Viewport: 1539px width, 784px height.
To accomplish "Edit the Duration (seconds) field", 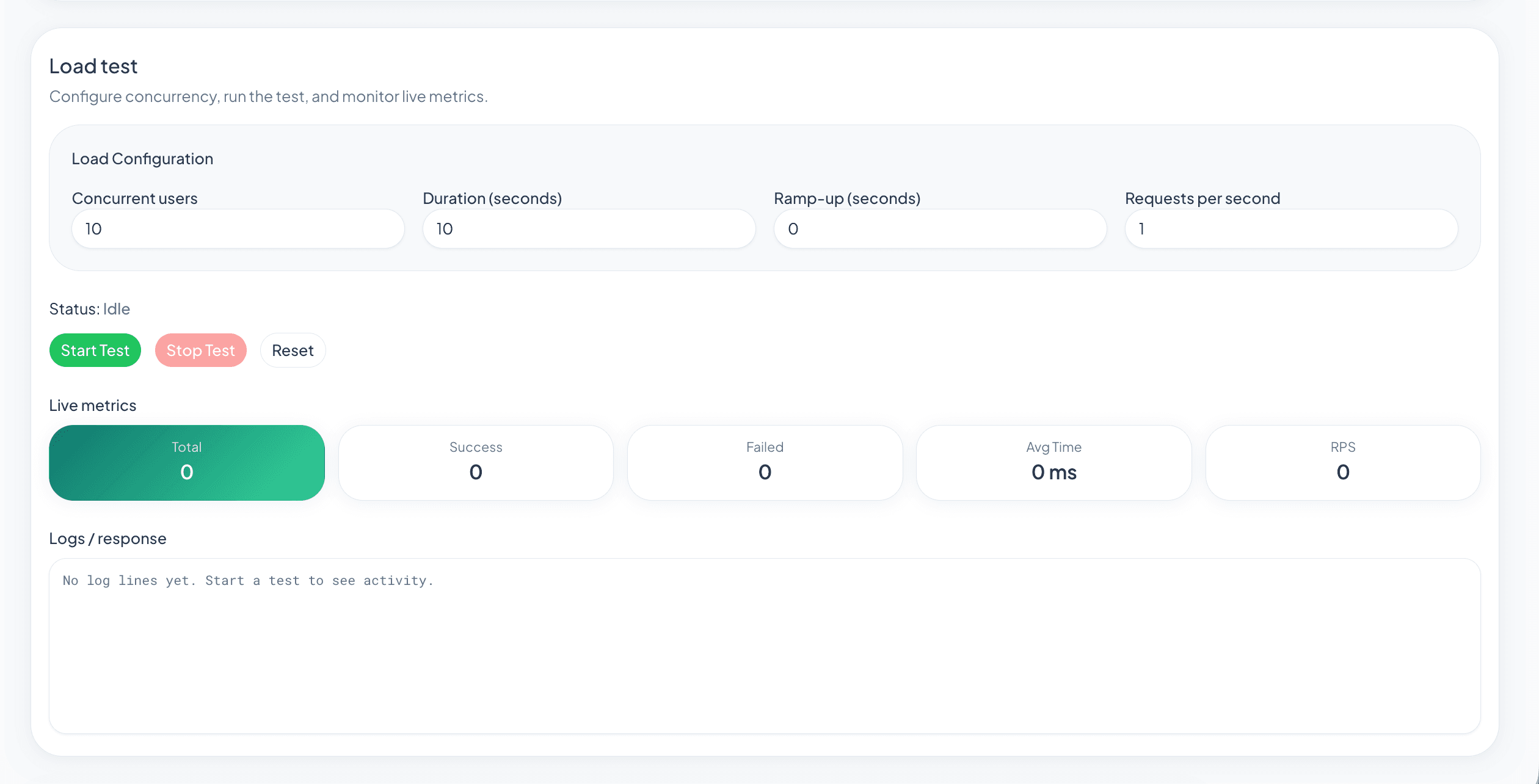I will coord(589,229).
